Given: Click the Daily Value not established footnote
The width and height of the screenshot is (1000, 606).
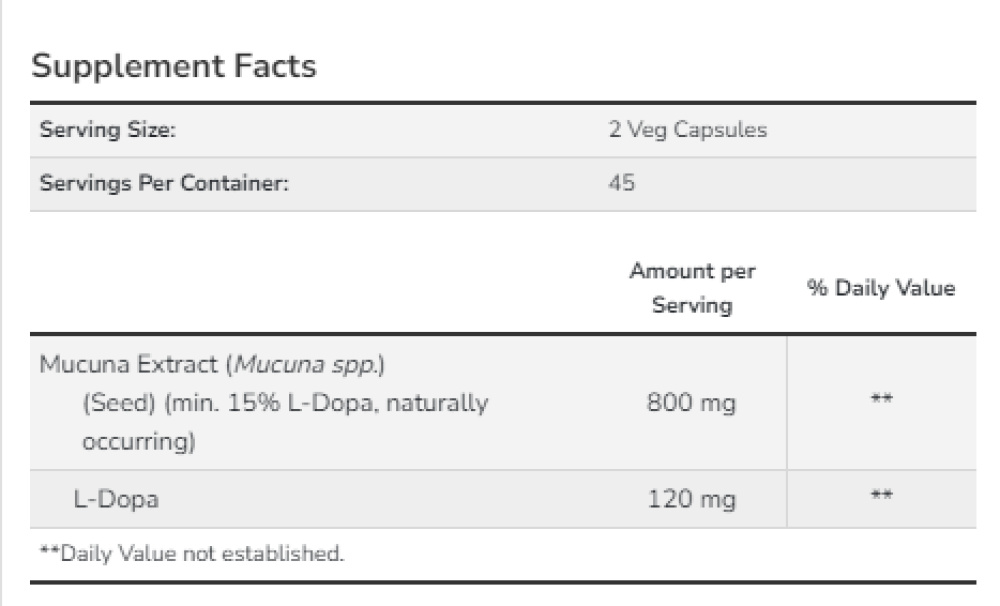Looking at the screenshot, I should point(191,553).
